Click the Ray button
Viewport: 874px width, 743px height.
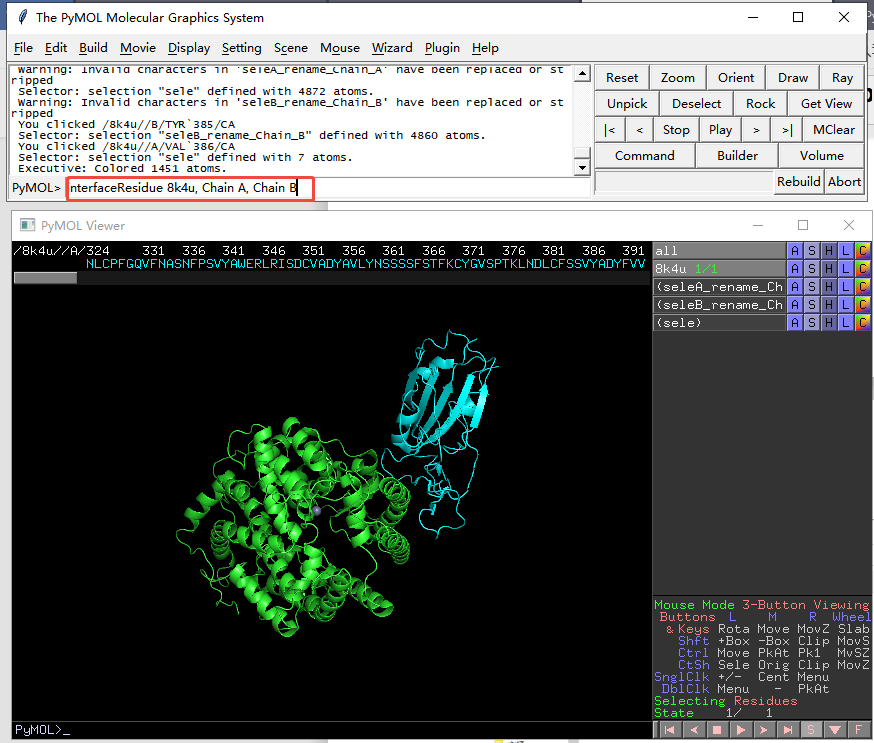tap(842, 78)
